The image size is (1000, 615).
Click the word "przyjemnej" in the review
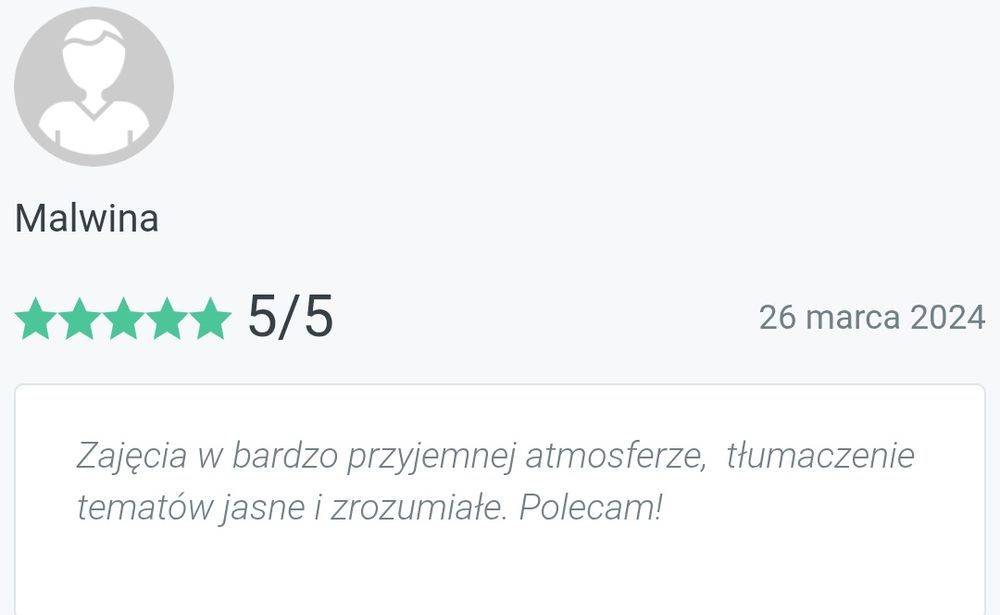click(430, 456)
